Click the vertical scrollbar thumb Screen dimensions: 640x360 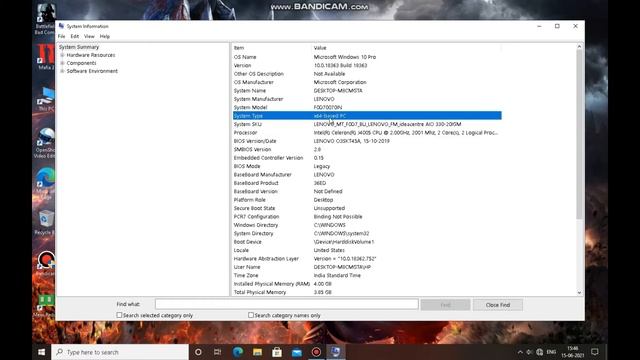pyautogui.click(x=579, y=135)
